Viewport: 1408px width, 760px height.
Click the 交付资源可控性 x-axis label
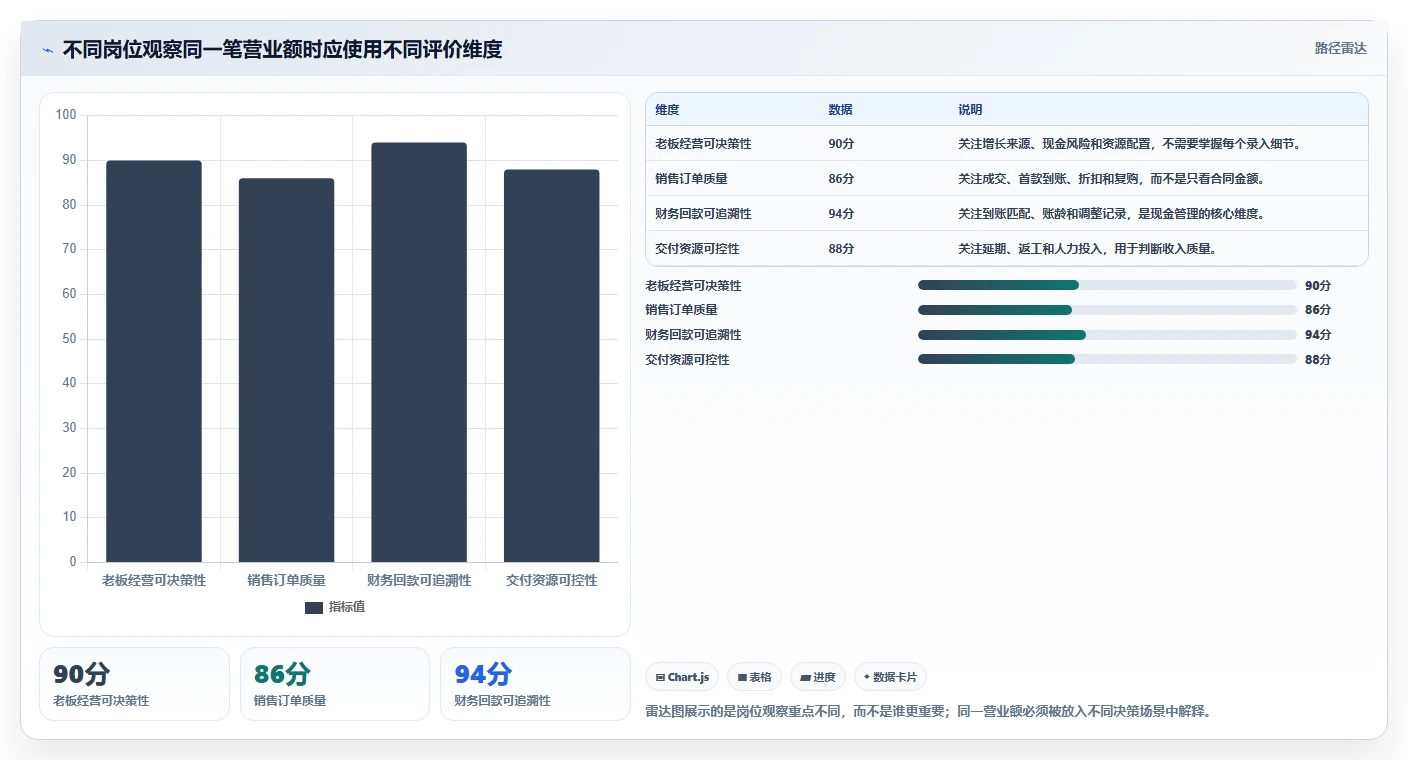click(x=552, y=580)
